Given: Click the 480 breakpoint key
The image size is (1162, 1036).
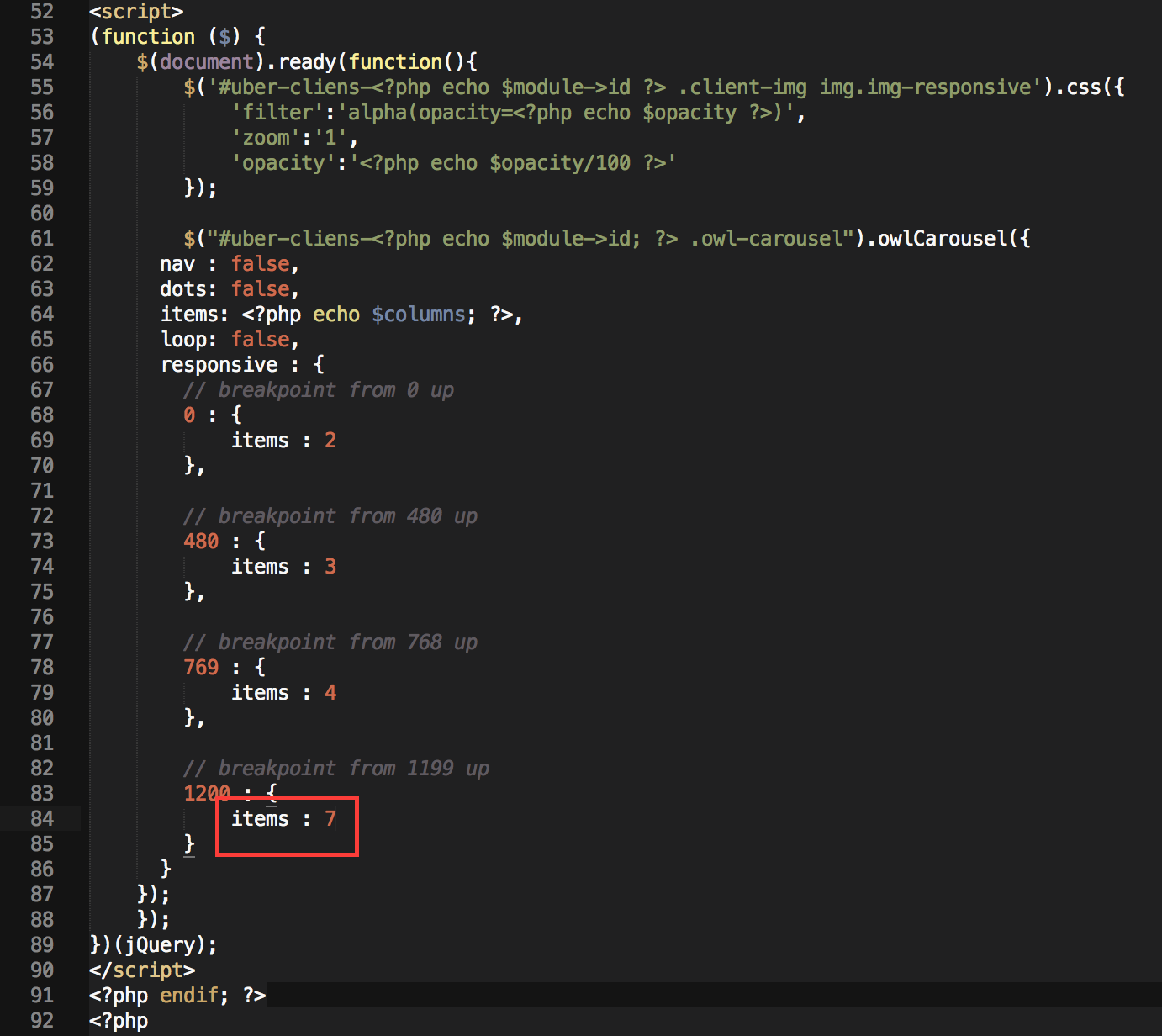Looking at the screenshot, I should [x=201, y=542].
